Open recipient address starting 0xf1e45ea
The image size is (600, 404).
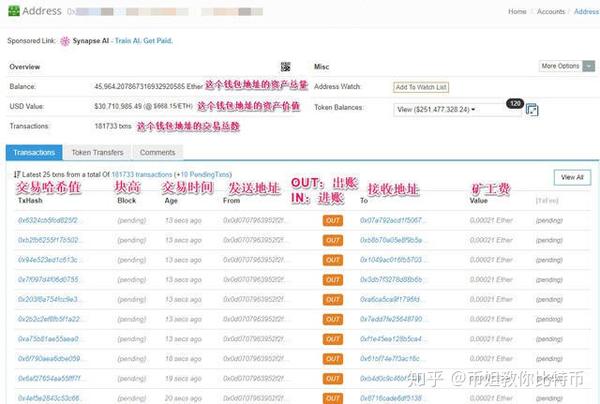pos(391,339)
